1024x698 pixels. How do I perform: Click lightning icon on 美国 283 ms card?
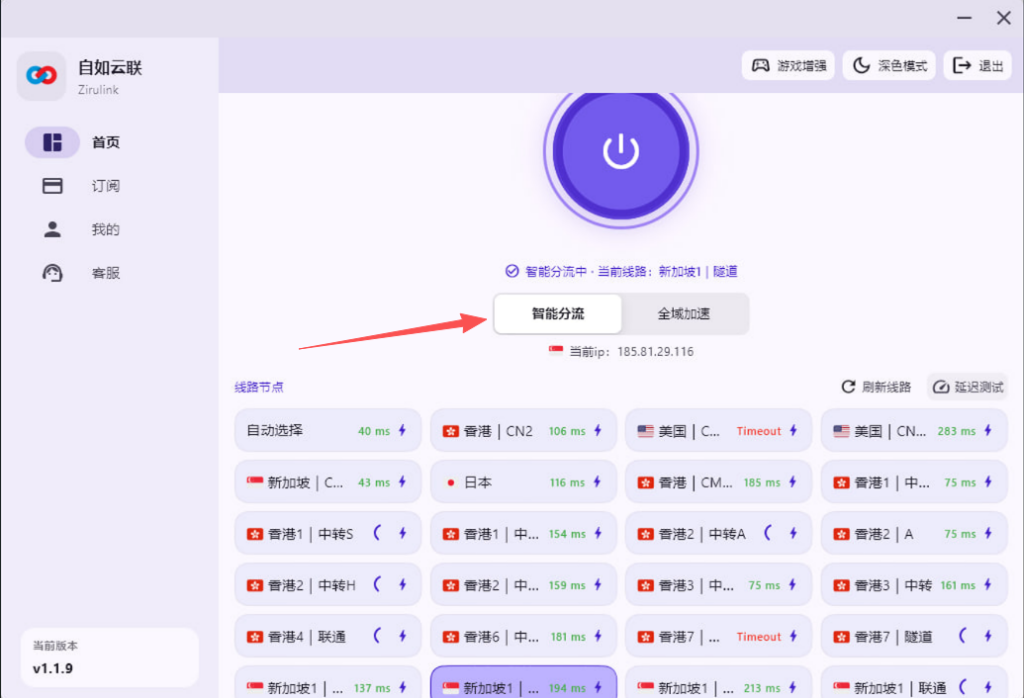point(988,430)
